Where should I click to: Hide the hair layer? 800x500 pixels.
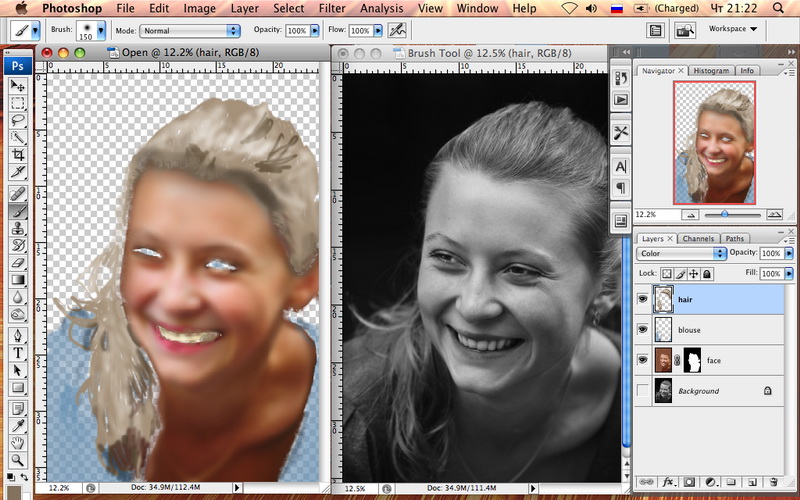[641, 298]
